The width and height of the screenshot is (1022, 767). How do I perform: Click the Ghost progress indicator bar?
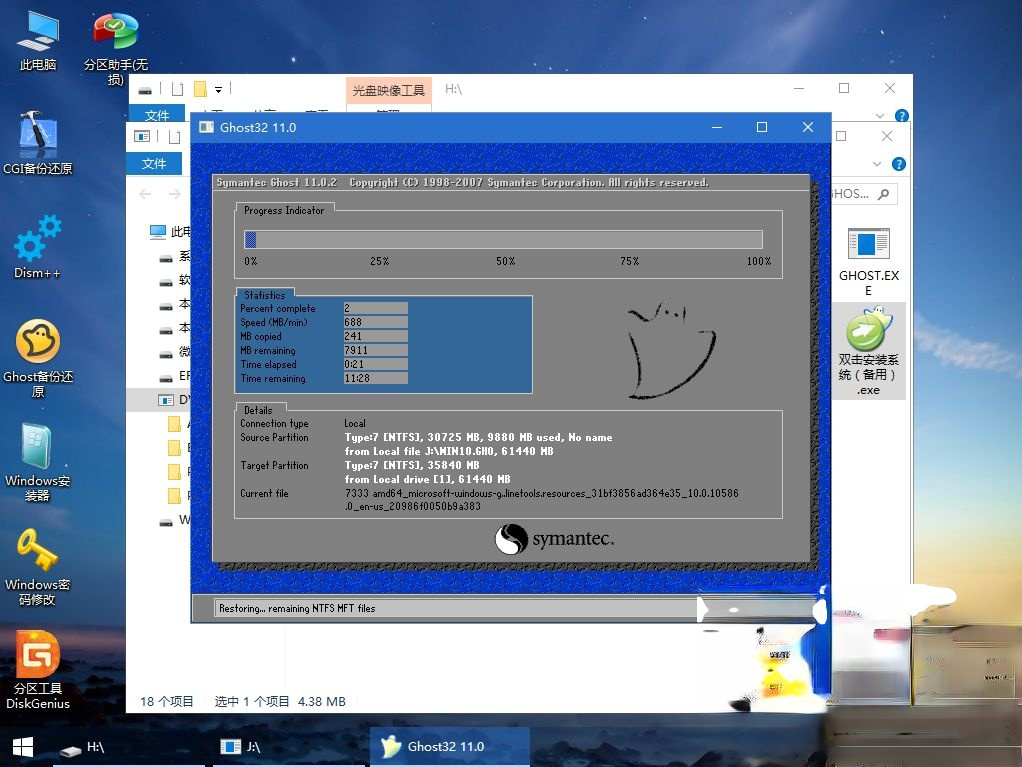coord(503,240)
